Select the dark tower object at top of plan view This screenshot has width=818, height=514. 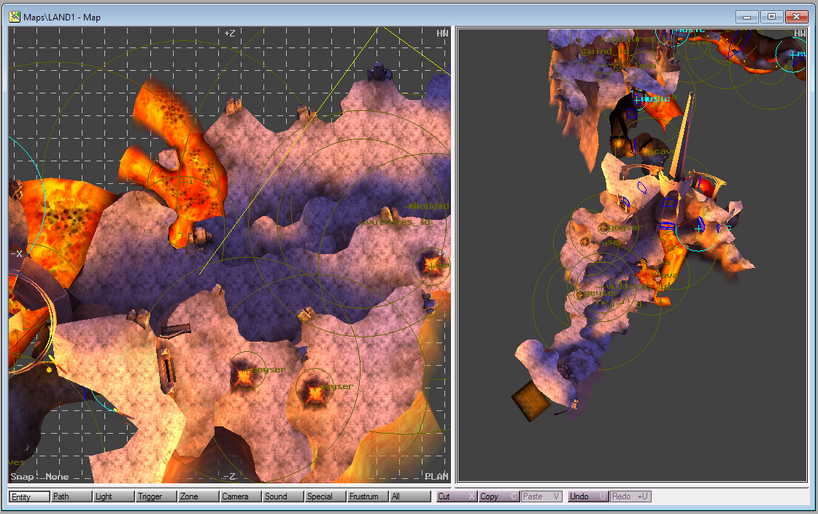[379, 71]
